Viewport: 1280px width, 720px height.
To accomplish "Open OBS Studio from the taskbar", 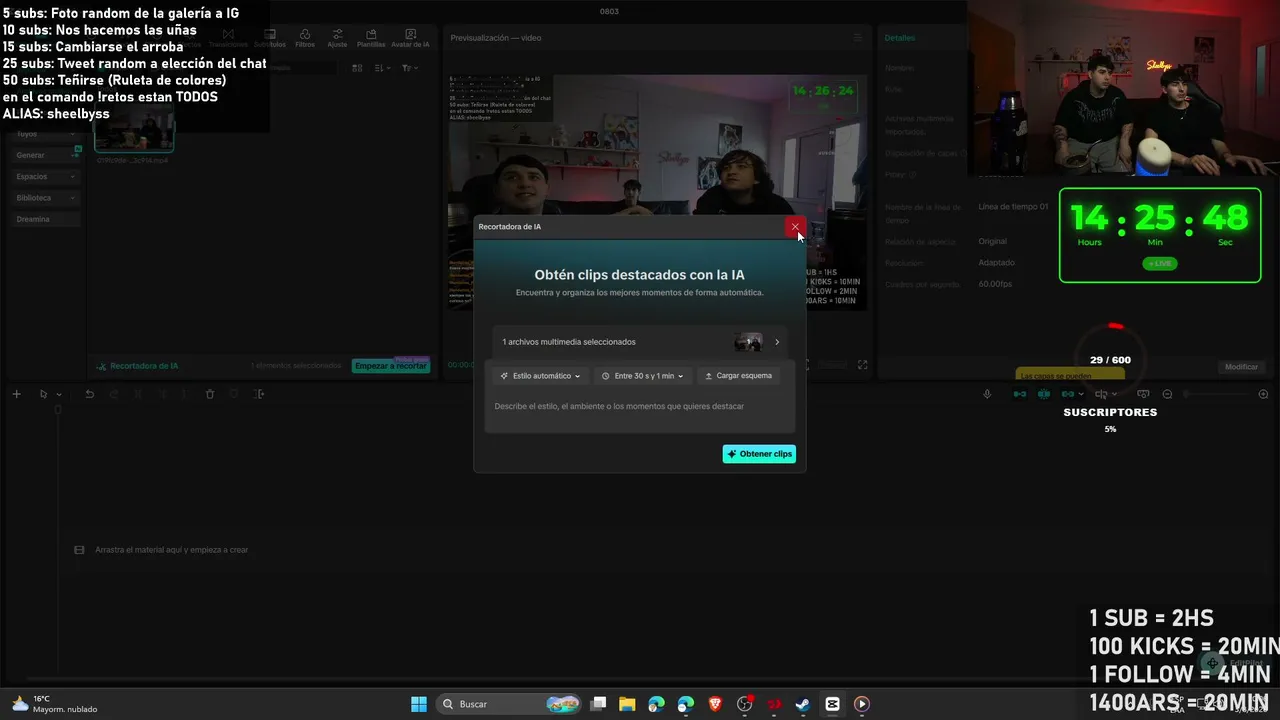I will pyautogui.click(x=744, y=704).
